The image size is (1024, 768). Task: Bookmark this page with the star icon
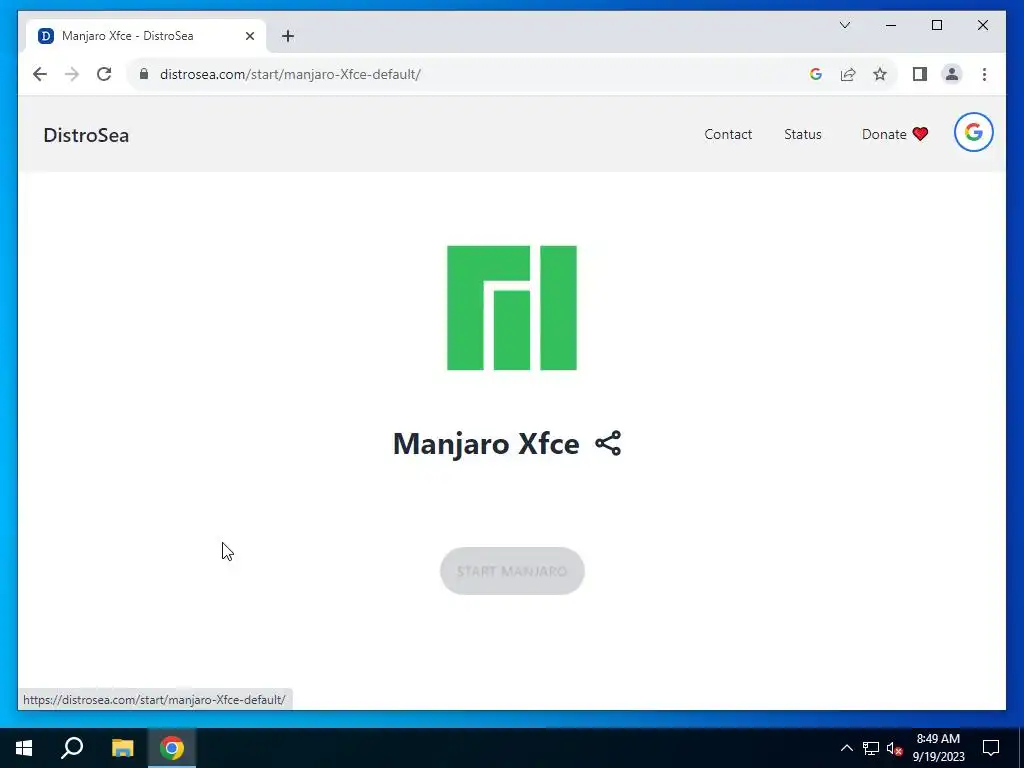pos(880,74)
